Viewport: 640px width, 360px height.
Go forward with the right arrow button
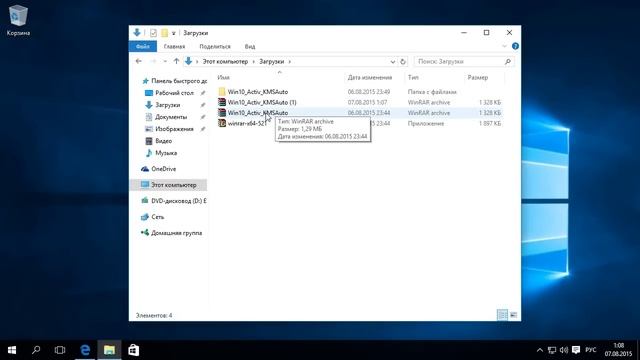(153, 61)
